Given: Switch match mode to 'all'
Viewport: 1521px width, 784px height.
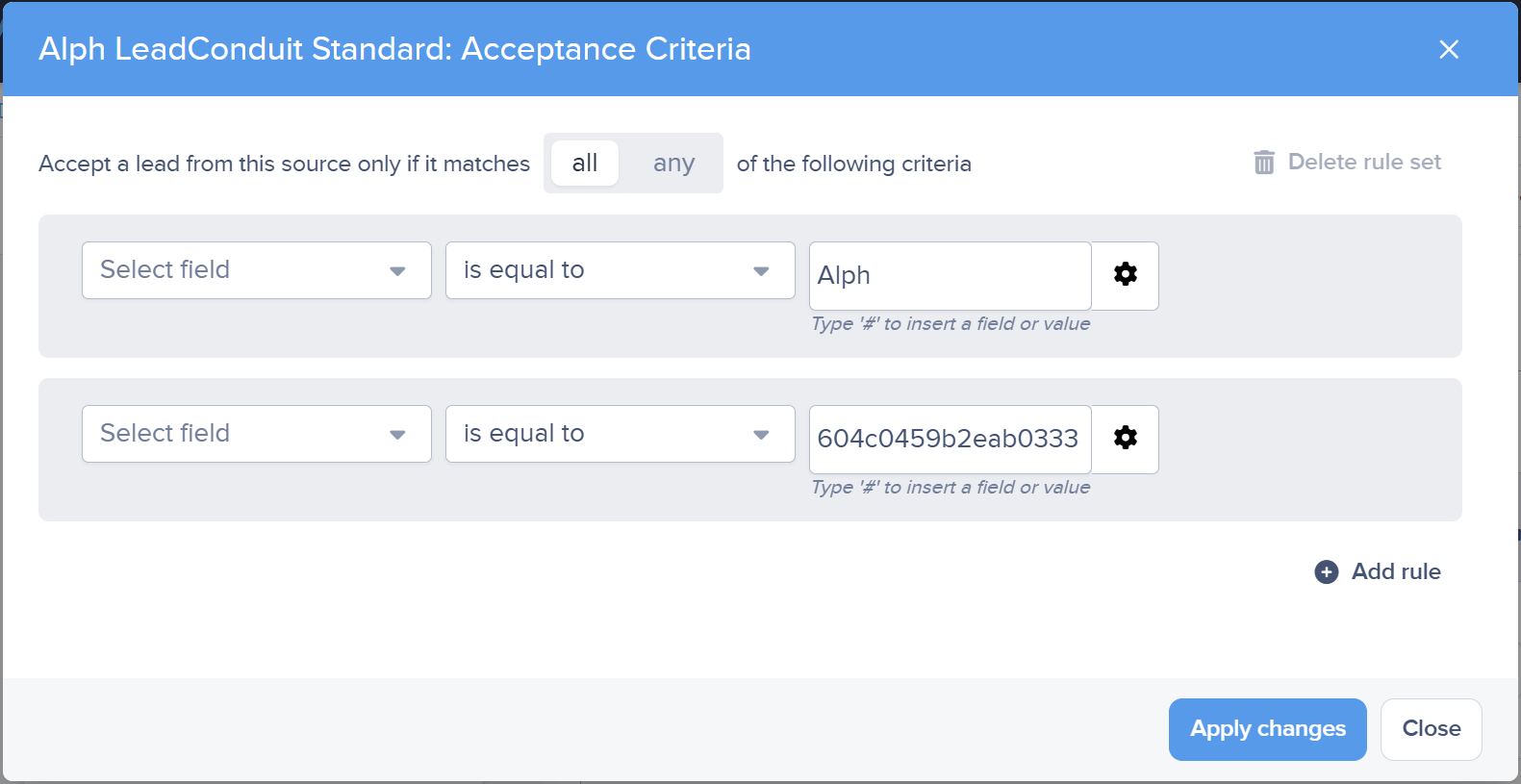Looking at the screenshot, I should coord(585,164).
